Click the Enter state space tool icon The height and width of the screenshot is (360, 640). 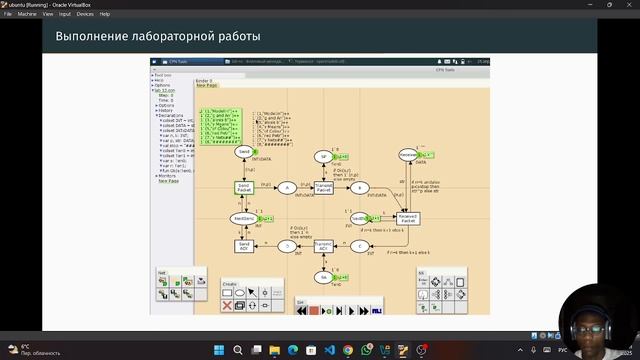pos(423,282)
